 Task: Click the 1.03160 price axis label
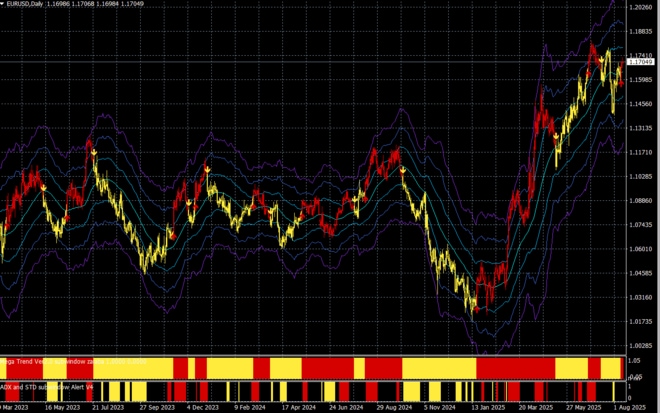tap(641, 298)
